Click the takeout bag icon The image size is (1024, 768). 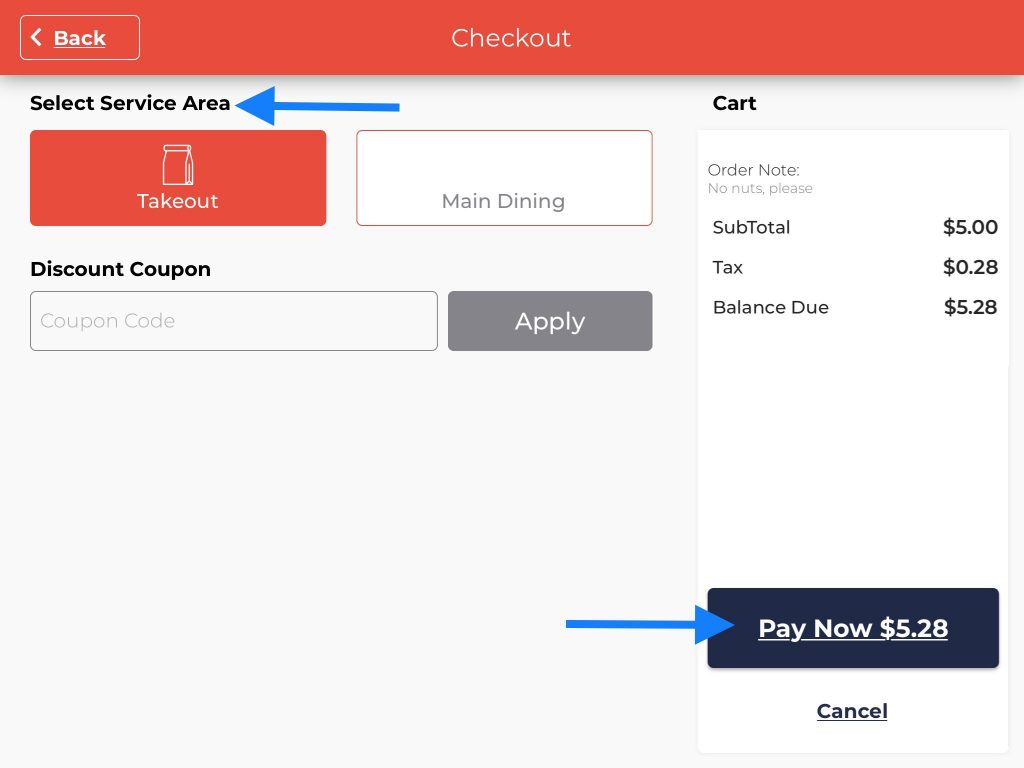pos(178,165)
